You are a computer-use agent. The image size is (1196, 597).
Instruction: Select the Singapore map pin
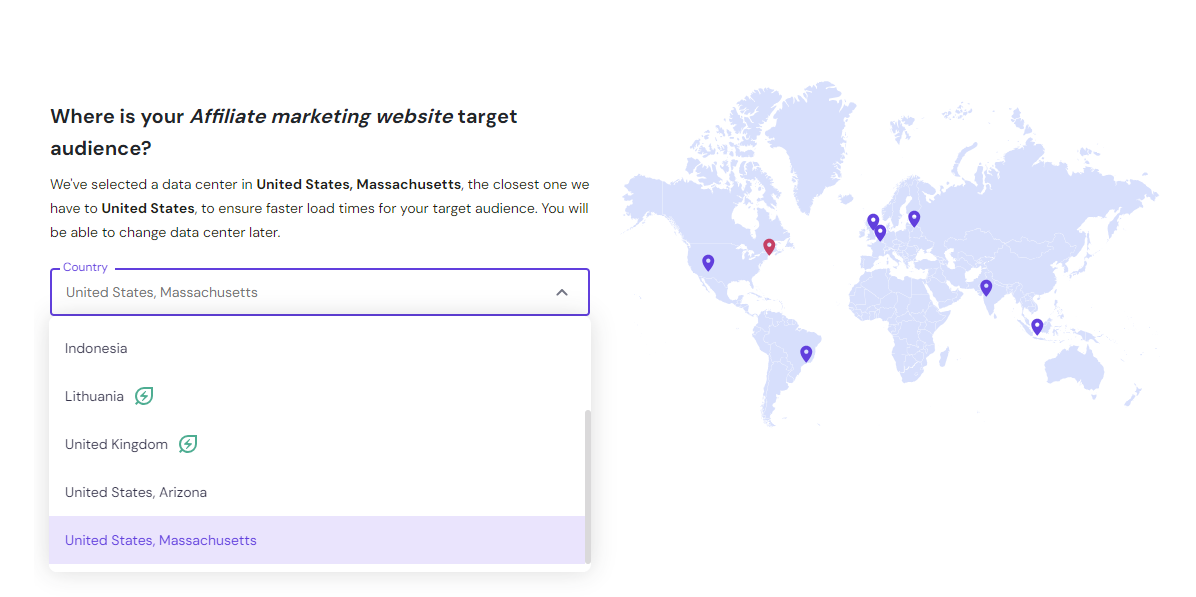tap(1037, 326)
